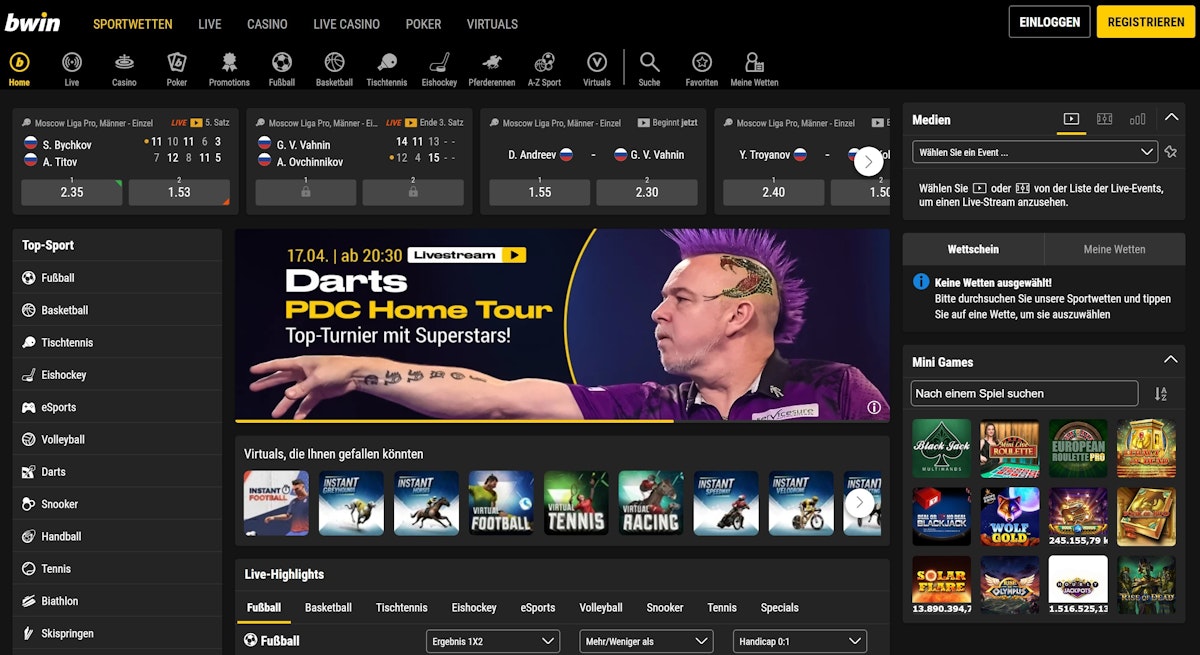Collapse the Mini Games panel
The image size is (1200, 655).
(x=1171, y=361)
